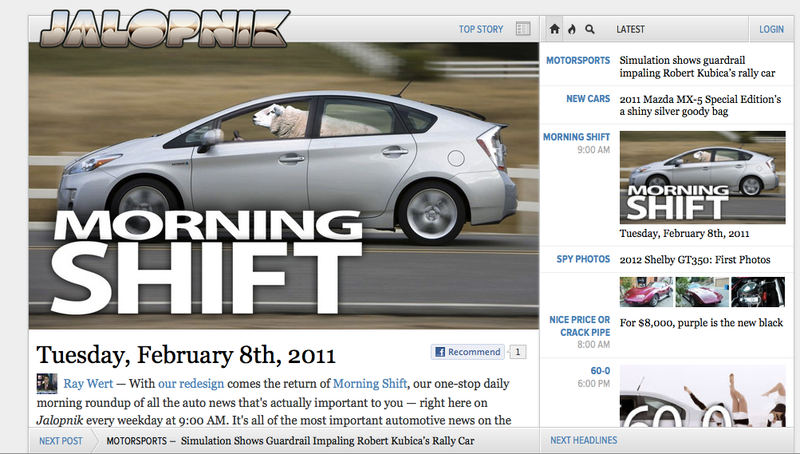The image size is (800, 454).
Task: Open the Morning Shift category in sidebar
Action: coord(577,137)
